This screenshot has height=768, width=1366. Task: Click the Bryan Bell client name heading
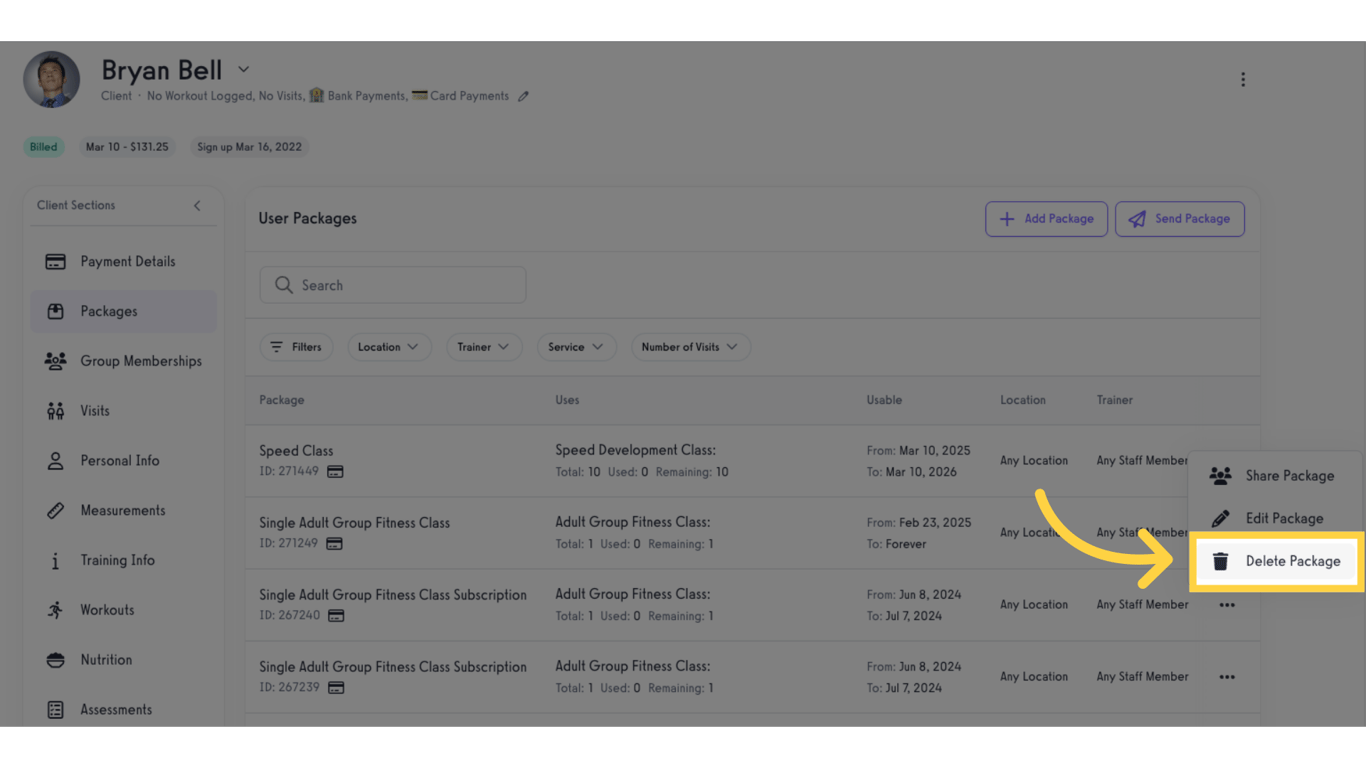coord(162,70)
